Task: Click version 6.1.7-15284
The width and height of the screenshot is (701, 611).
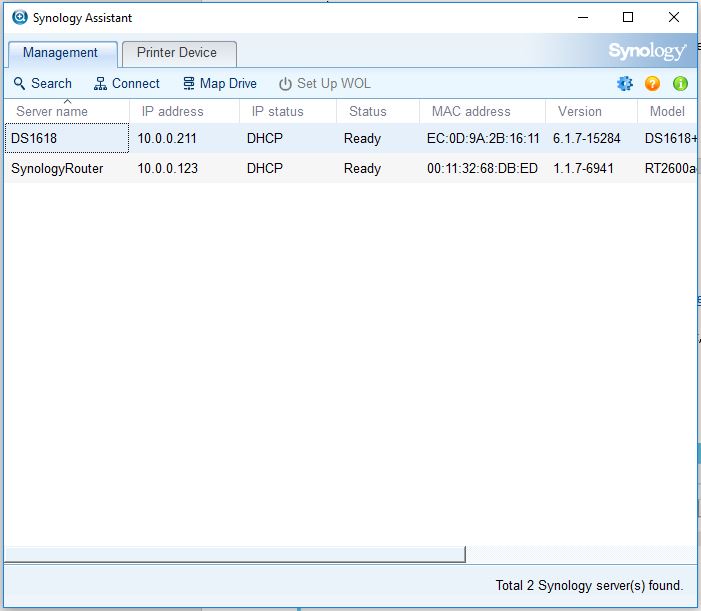Action: pos(587,139)
